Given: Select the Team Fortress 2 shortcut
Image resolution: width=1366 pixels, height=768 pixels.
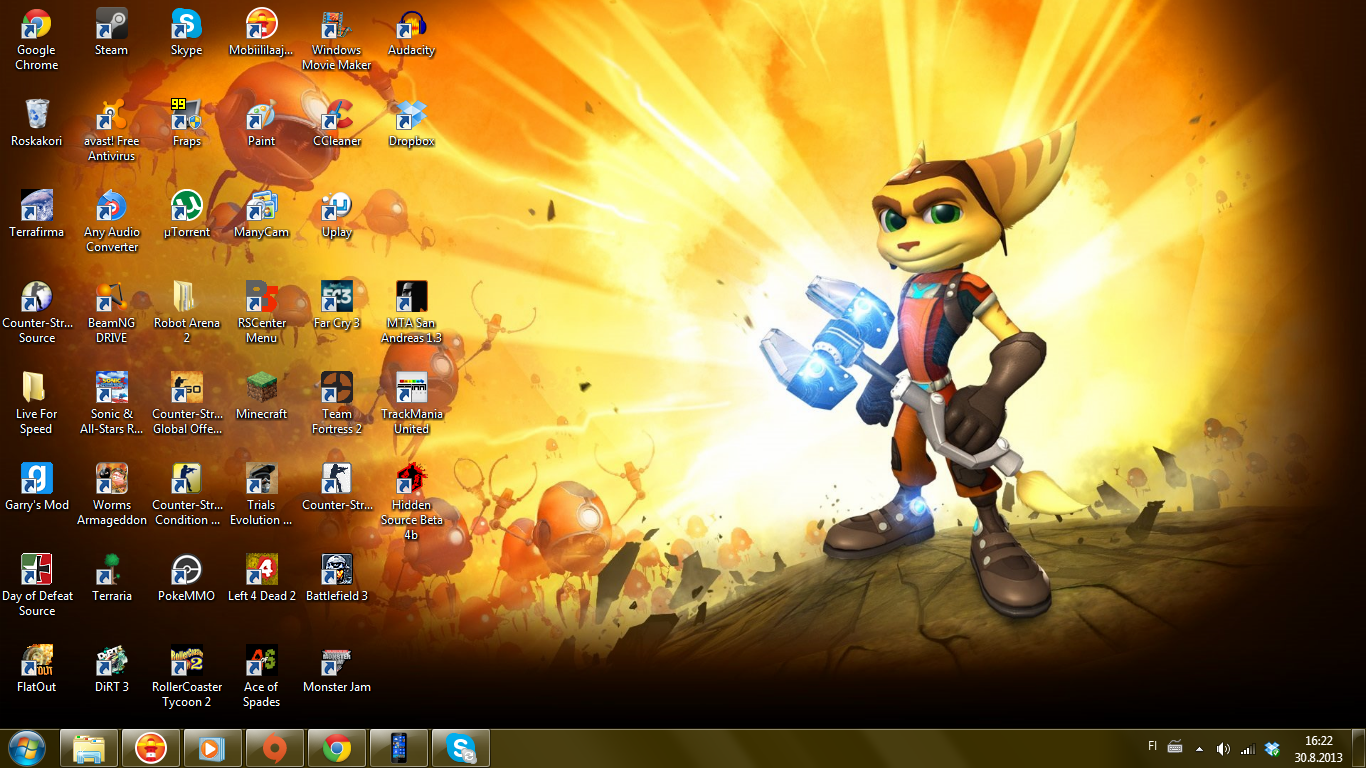Looking at the screenshot, I should click(337, 404).
